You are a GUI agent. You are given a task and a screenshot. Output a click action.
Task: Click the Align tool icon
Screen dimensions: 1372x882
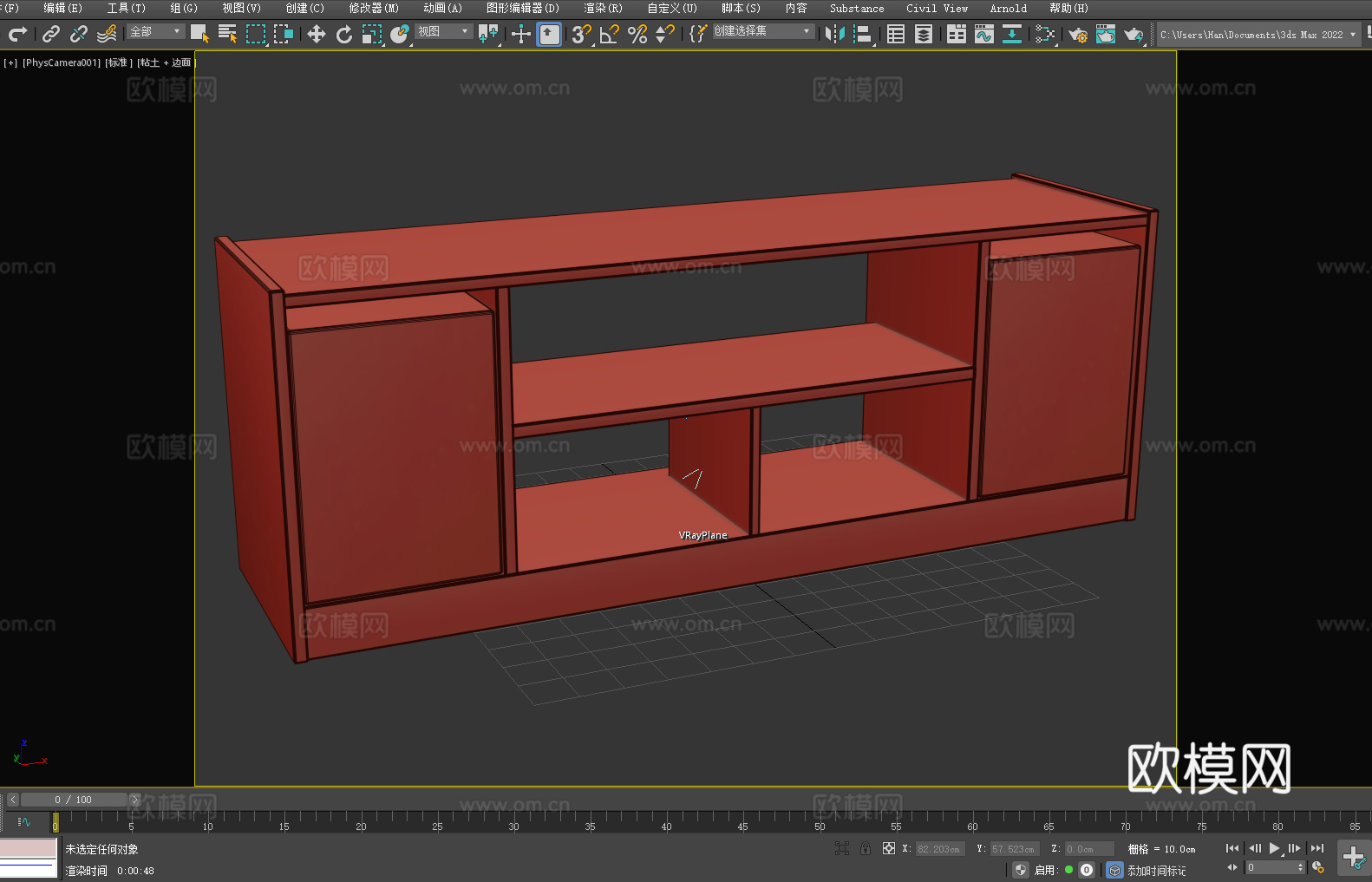tap(863, 34)
